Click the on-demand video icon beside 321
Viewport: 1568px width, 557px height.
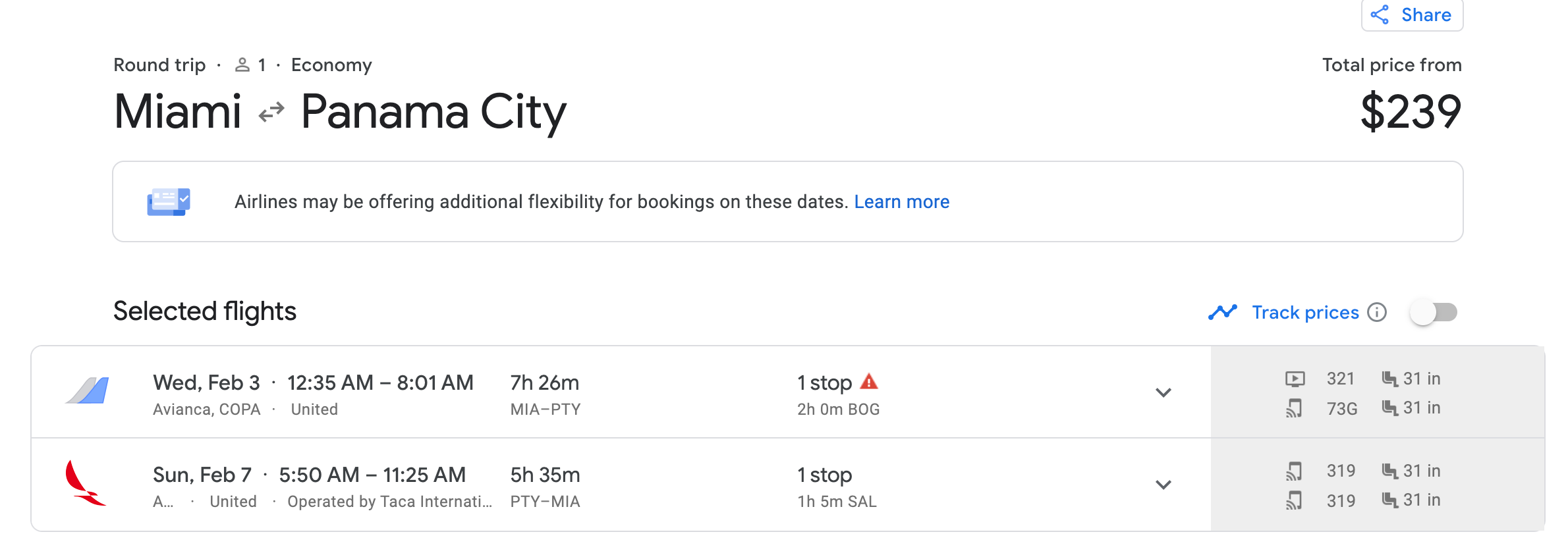pos(1295,379)
